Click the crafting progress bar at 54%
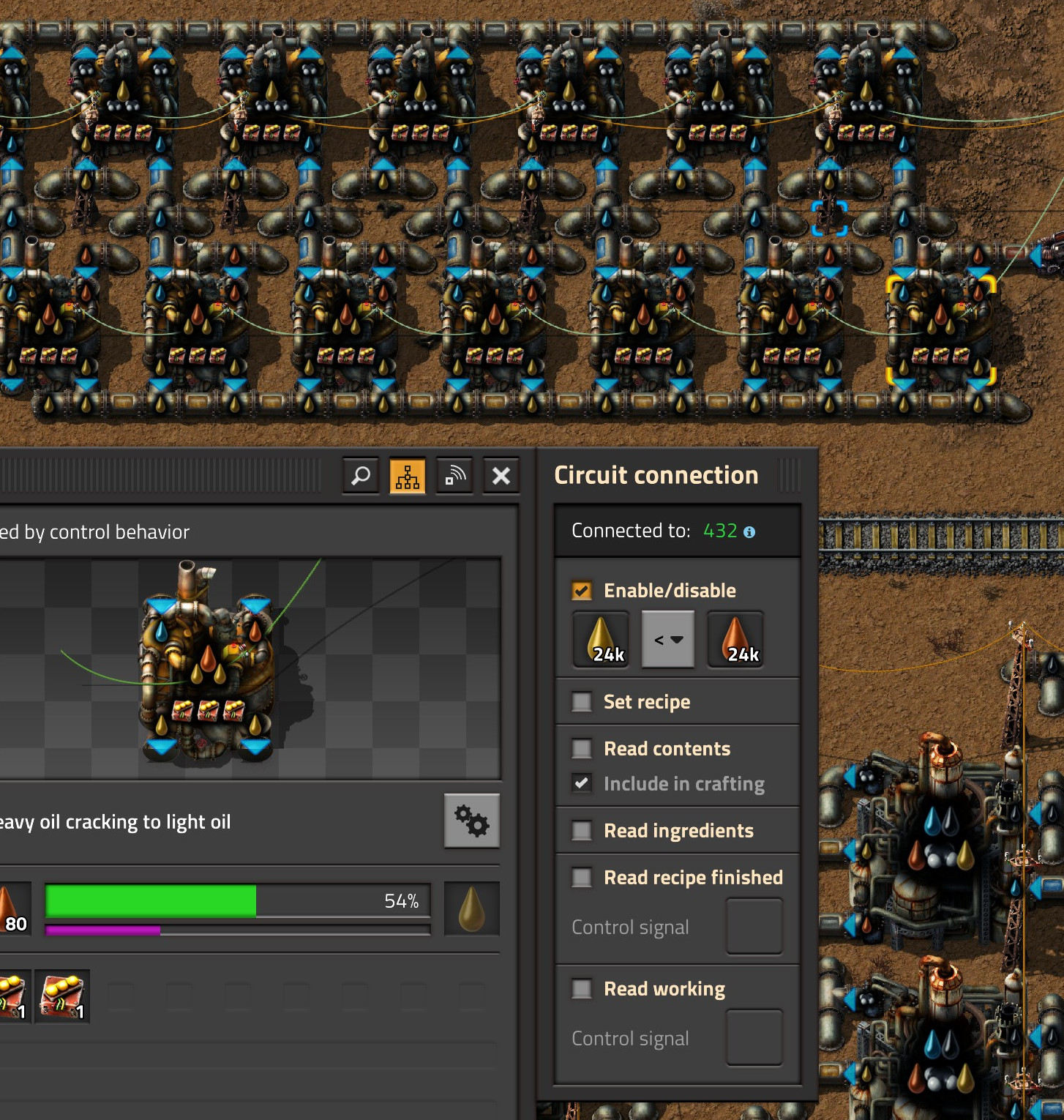 (x=238, y=900)
